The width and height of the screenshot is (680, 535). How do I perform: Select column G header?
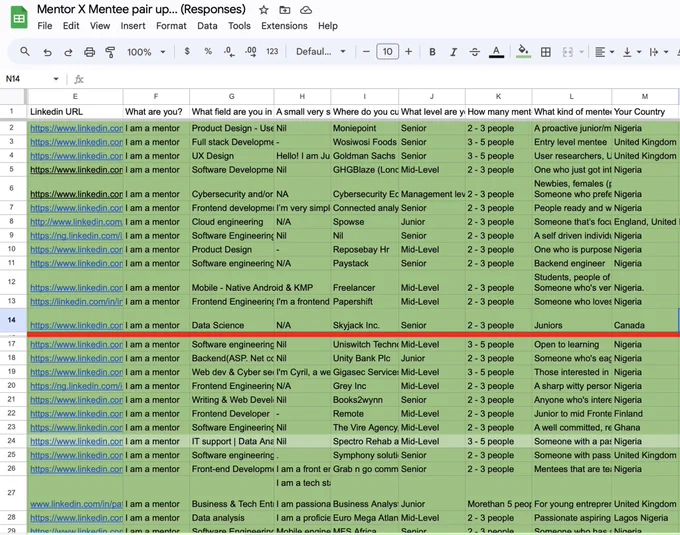pos(232,96)
